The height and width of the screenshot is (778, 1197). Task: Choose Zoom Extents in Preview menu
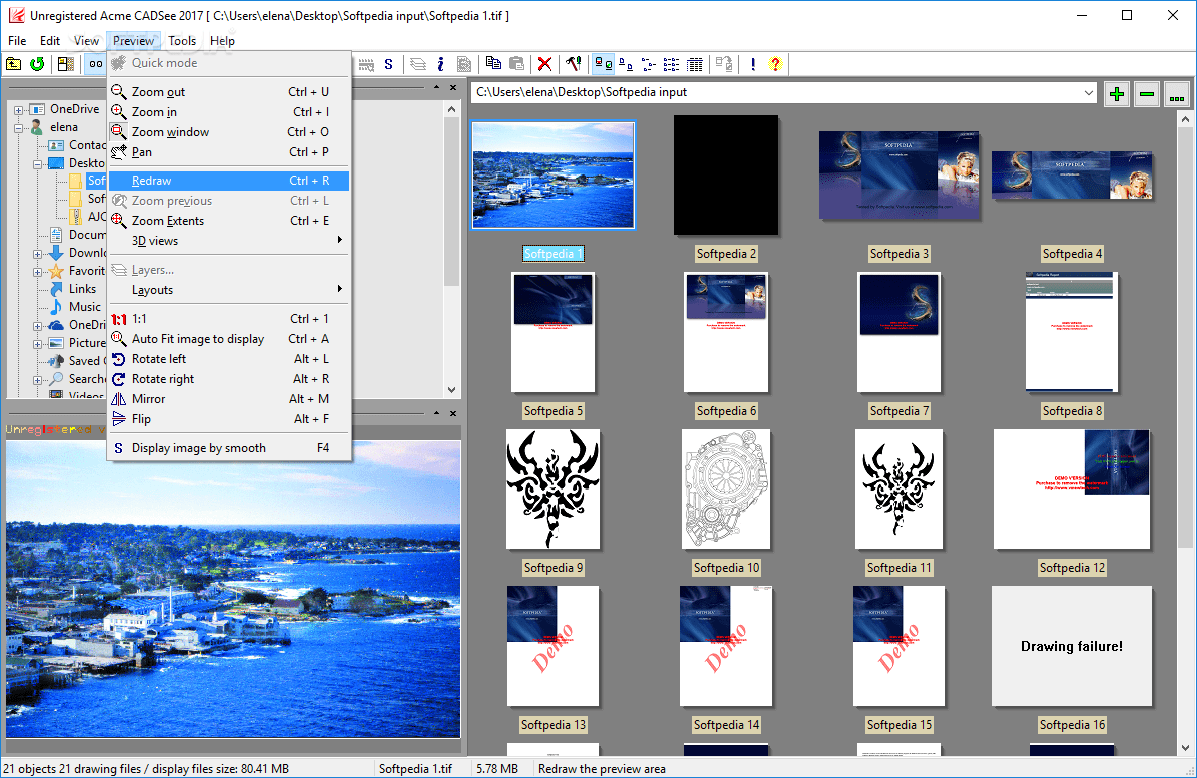[229, 221]
